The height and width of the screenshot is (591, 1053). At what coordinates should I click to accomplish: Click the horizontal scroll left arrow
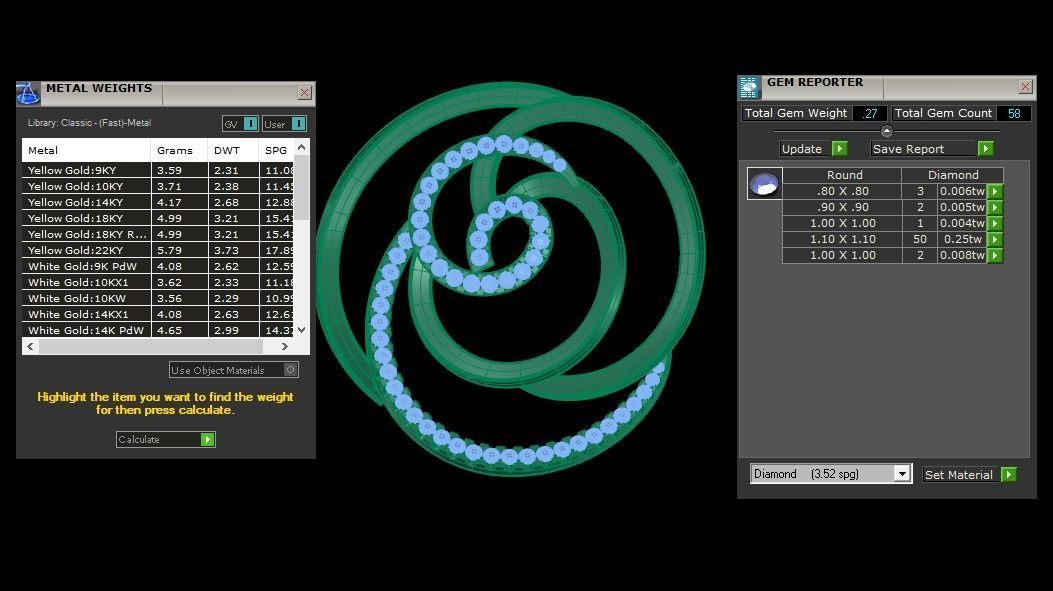[x=30, y=346]
